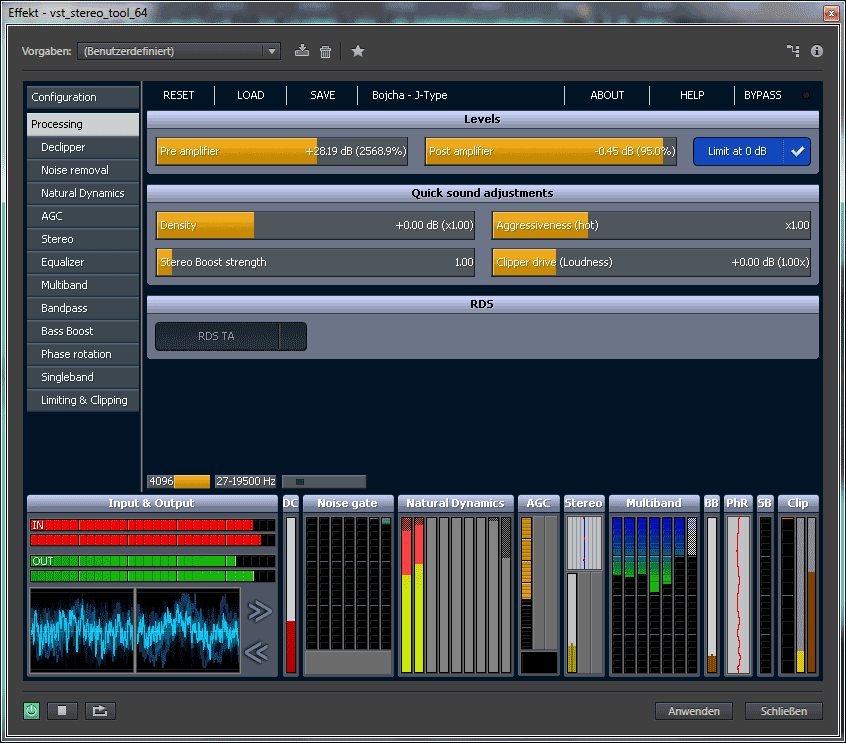Open Equalizer settings
Viewport: 846px width, 743px height.
click(83, 262)
